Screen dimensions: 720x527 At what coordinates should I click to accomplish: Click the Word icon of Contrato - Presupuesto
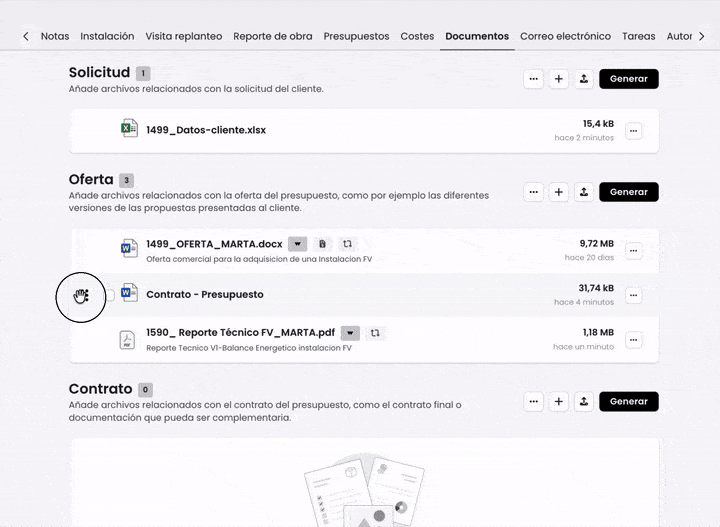[x=129, y=292]
